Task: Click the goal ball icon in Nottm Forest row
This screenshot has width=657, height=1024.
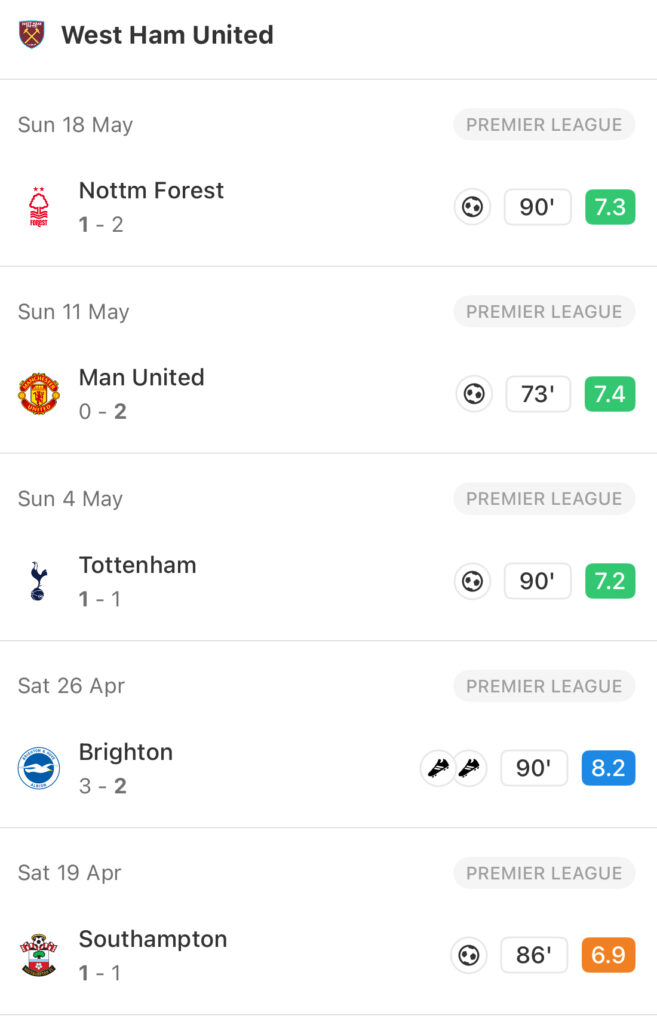Action: (x=472, y=207)
